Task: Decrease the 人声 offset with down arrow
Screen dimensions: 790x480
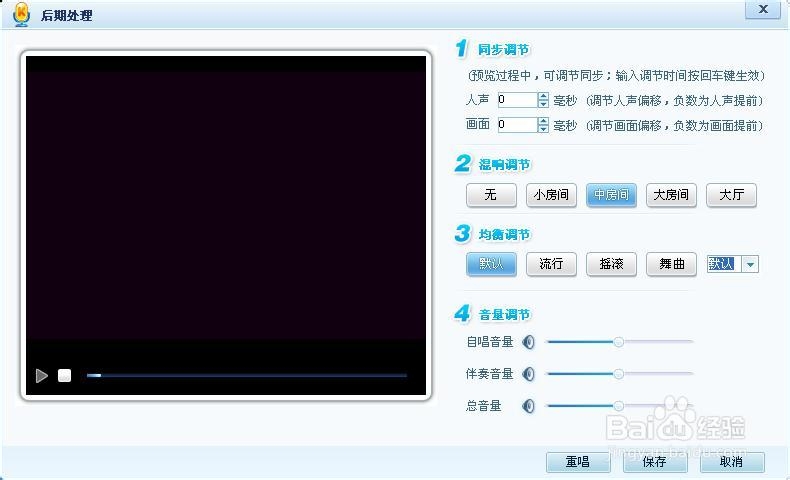Action: 543,104
